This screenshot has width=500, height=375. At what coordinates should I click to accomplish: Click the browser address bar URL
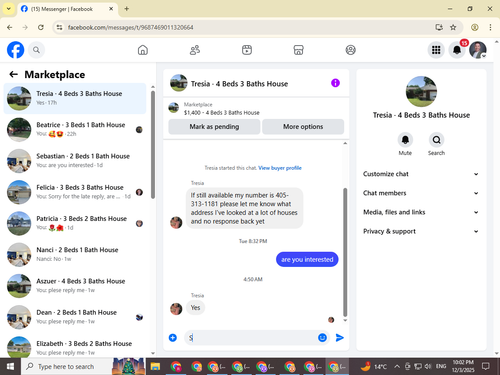coord(131,27)
